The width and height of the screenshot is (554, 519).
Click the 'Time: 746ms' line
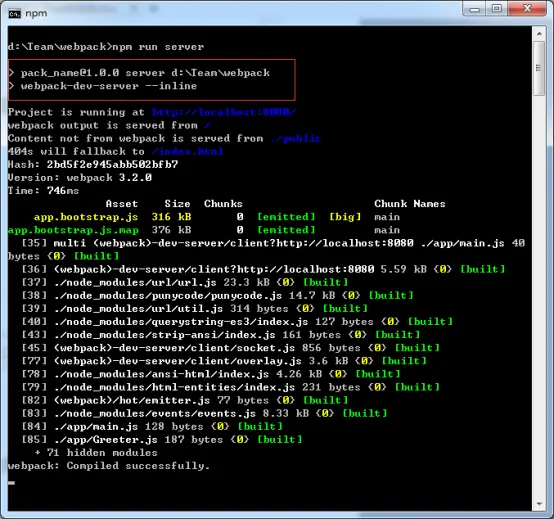(43, 190)
